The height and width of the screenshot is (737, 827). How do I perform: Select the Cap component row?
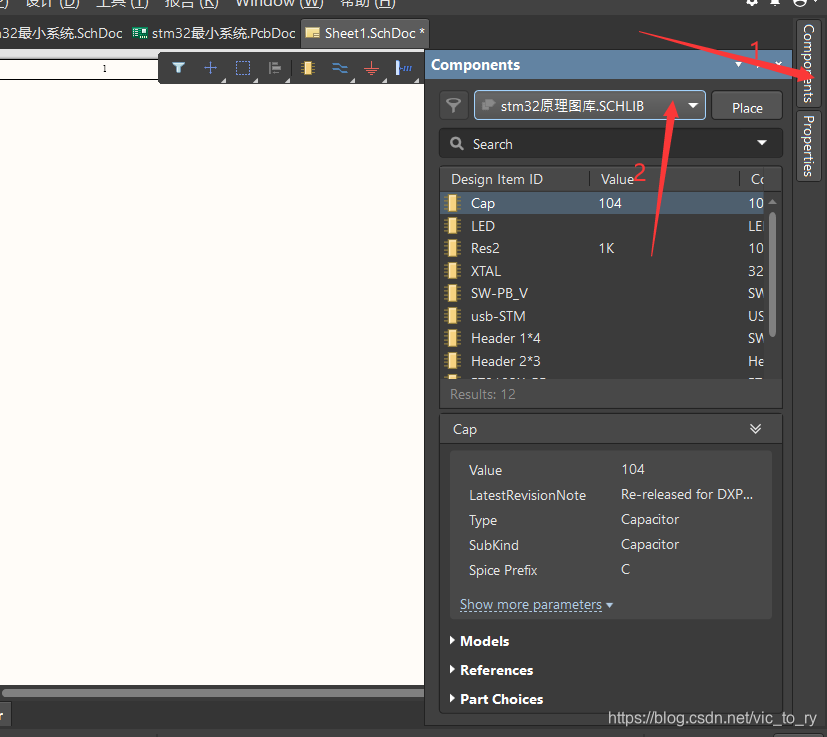coord(604,203)
